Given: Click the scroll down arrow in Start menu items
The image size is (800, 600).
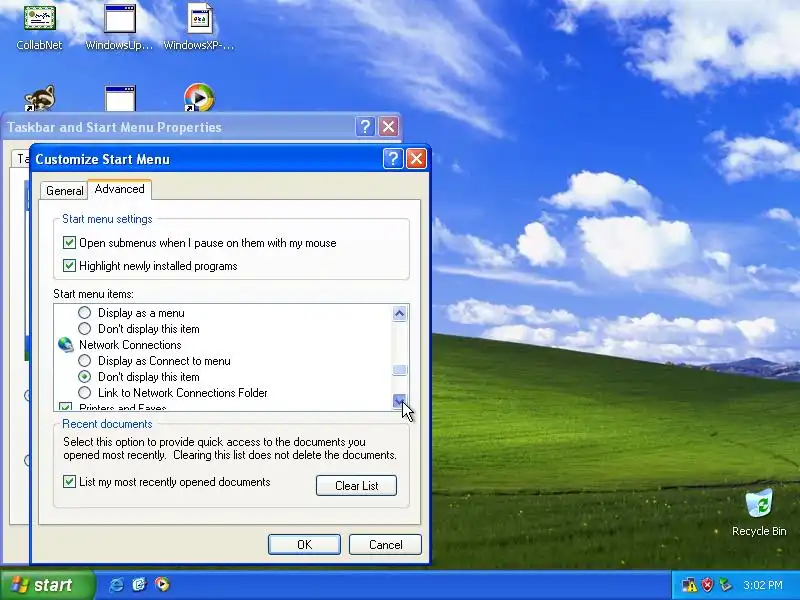Looking at the screenshot, I should coord(399,402).
